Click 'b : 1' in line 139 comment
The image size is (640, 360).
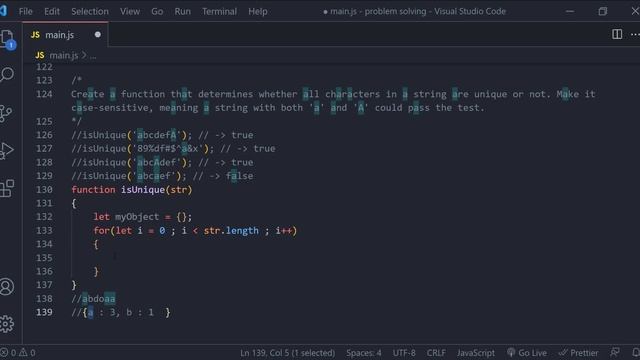(x=140, y=312)
